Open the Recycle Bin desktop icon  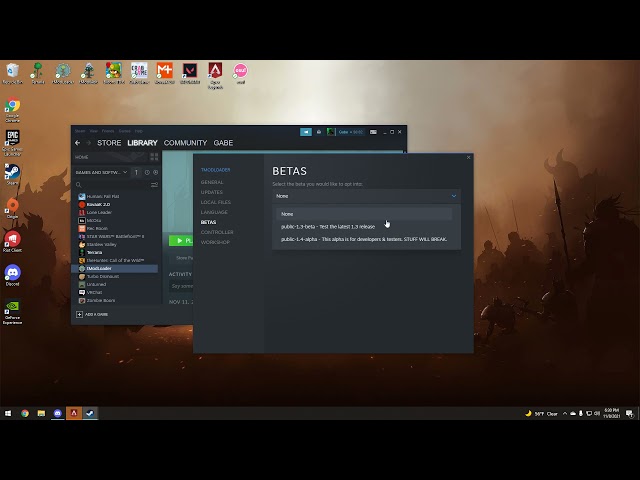[x=12, y=73]
